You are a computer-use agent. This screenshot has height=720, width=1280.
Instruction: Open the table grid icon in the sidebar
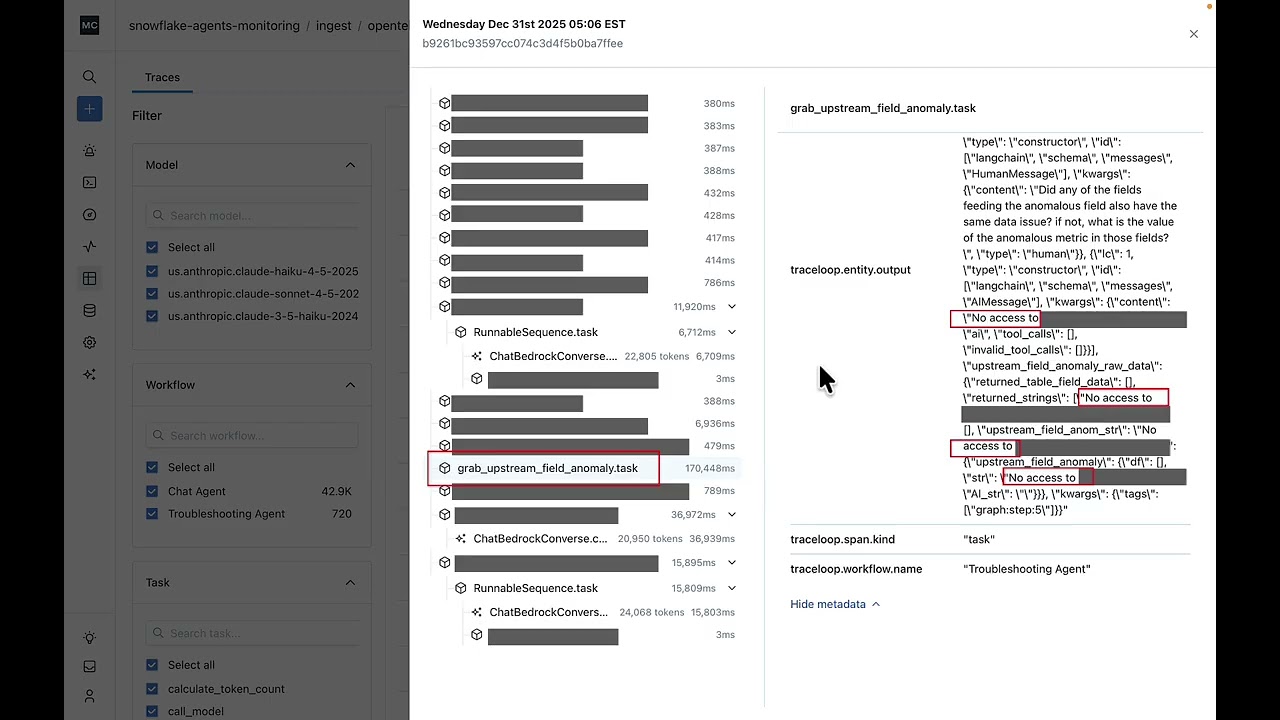(x=89, y=279)
